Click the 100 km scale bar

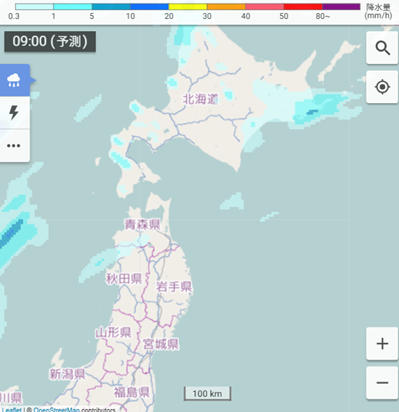point(207,393)
